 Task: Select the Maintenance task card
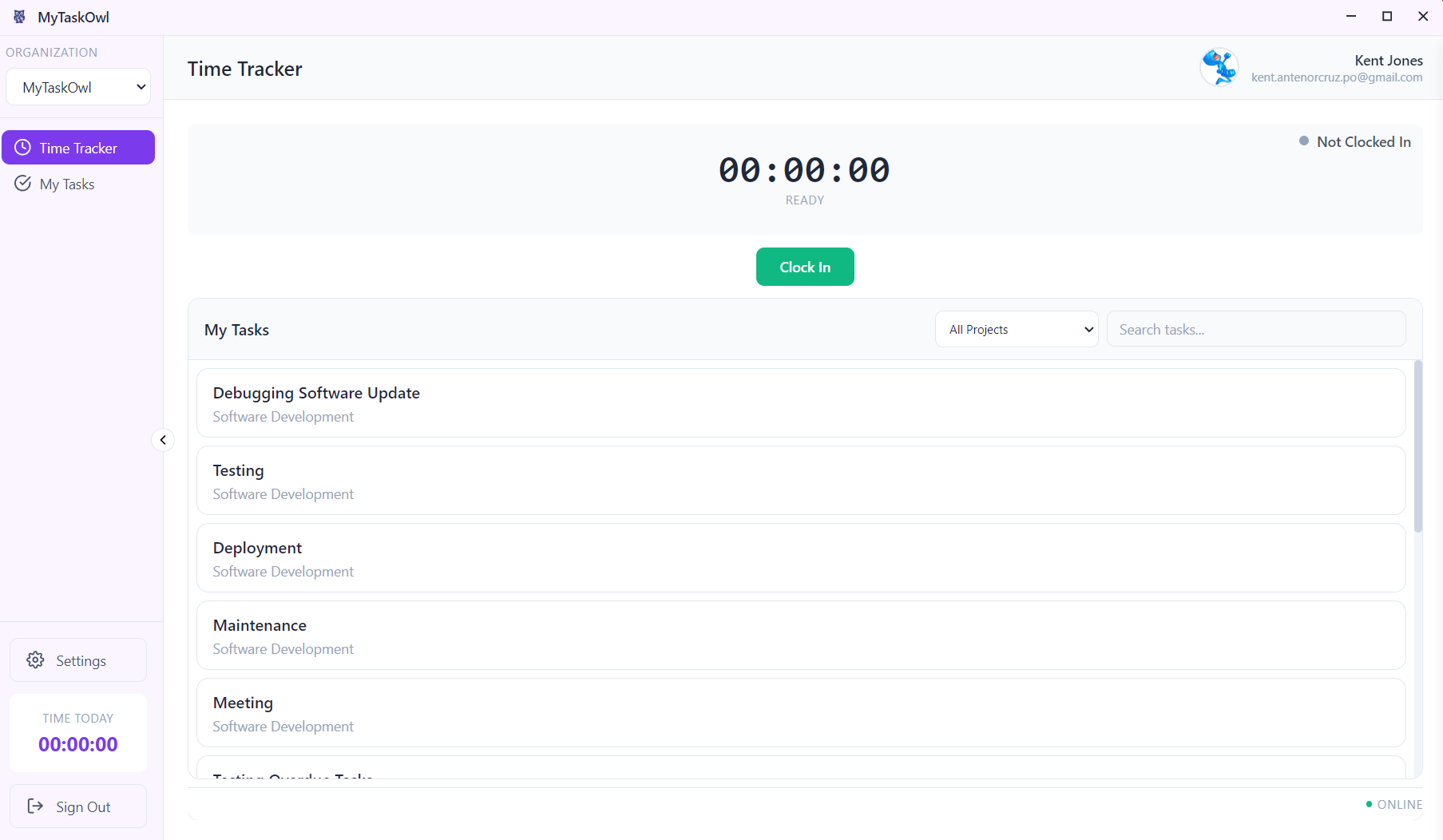click(x=801, y=636)
